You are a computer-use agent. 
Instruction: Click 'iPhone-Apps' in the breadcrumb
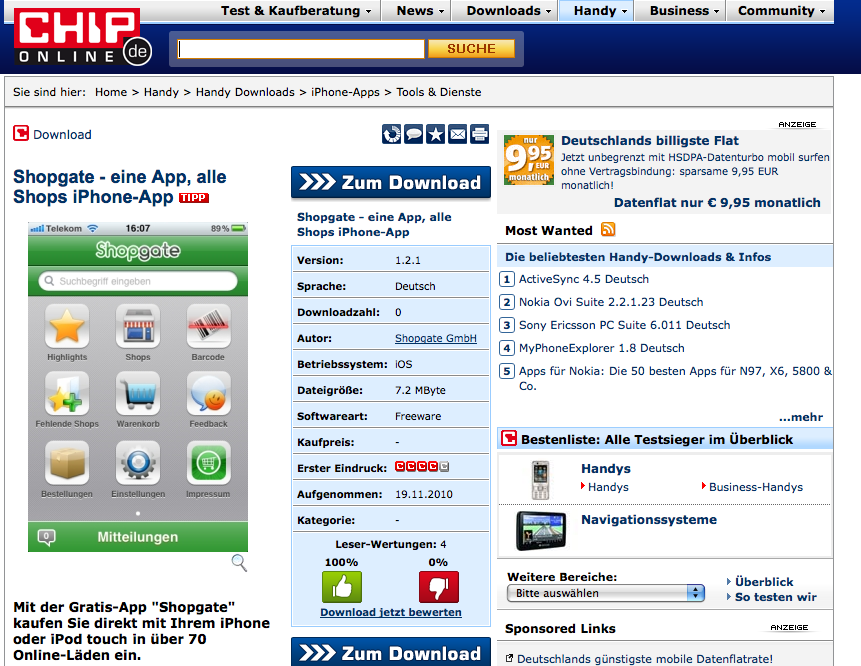click(x=345, y=92)
